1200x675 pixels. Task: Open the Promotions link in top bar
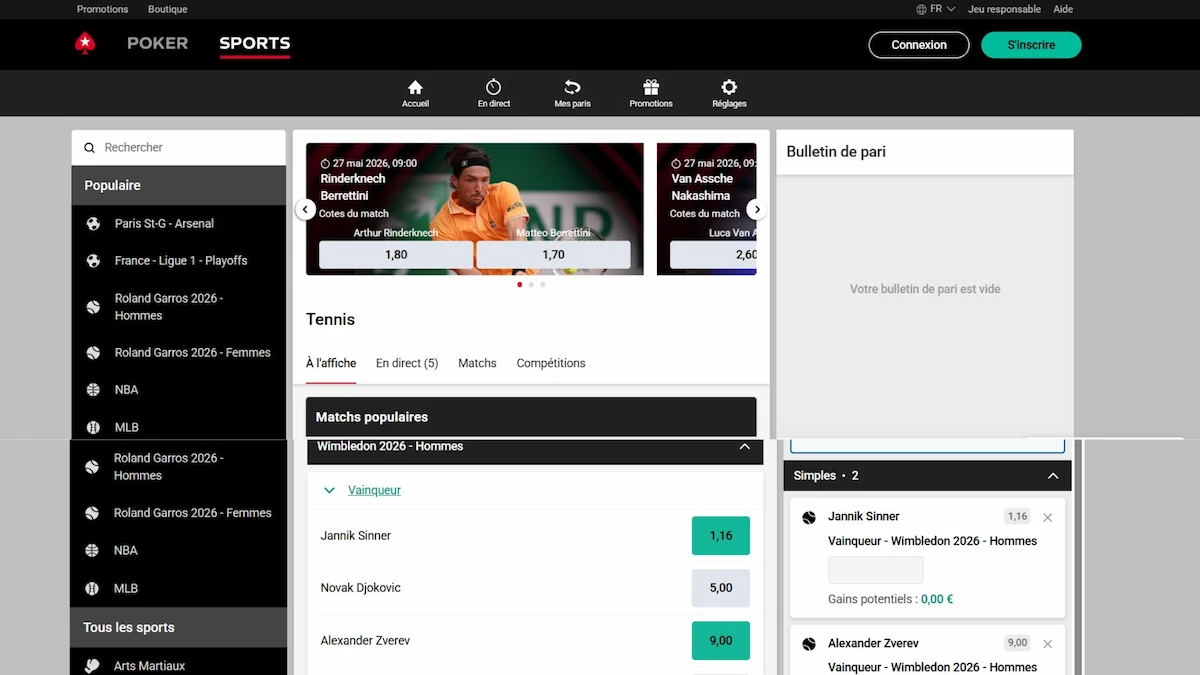[x=103, y=9]
